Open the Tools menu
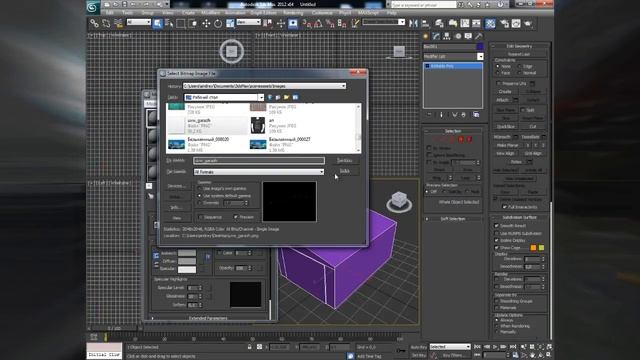The height and width of the screenshot is (360, 640). tap(127, 13)
